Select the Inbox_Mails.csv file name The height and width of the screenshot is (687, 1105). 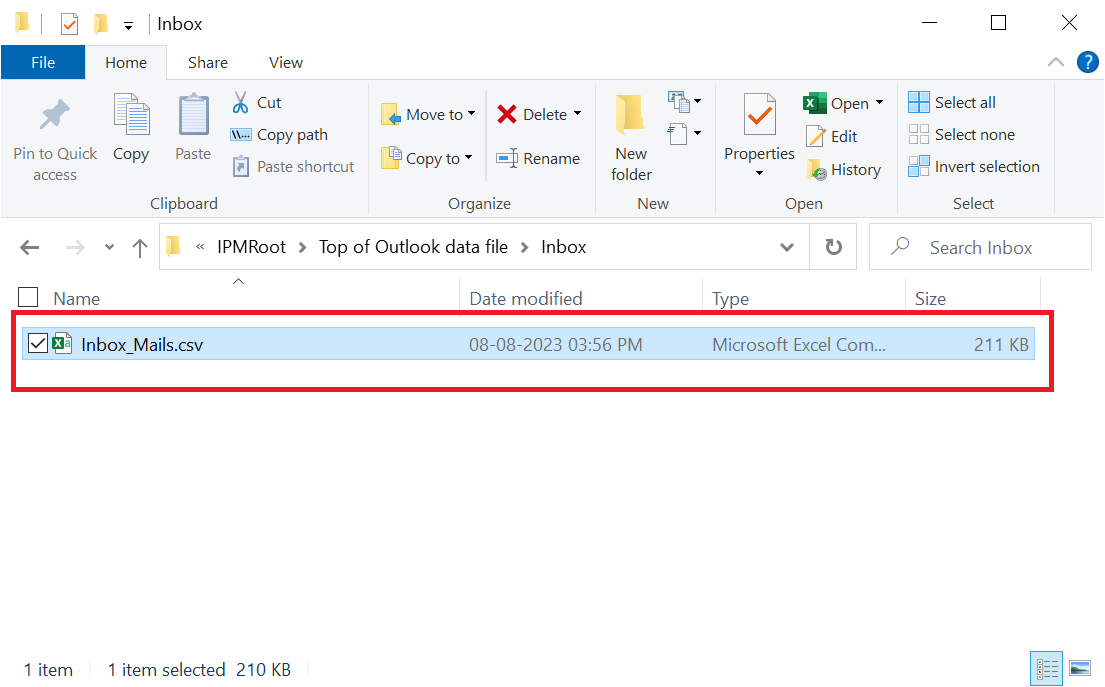click(x=142, y=345)
